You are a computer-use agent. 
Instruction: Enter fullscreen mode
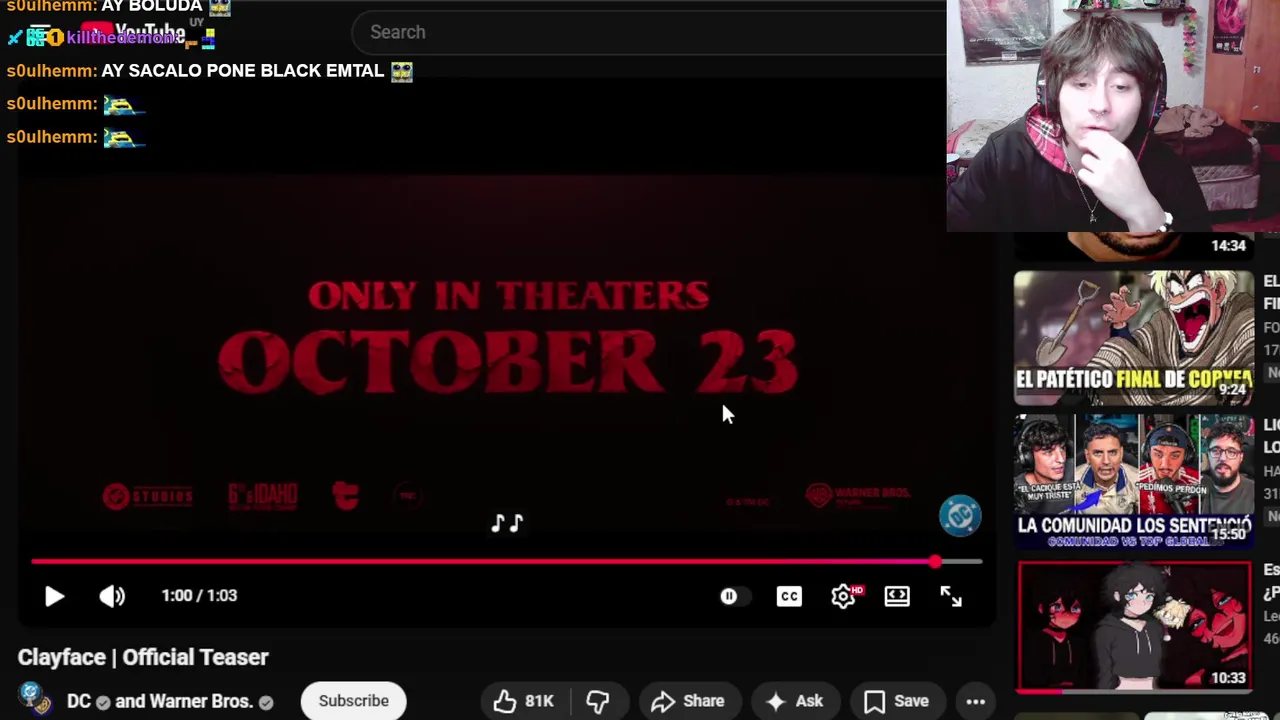tap(951, 596)
